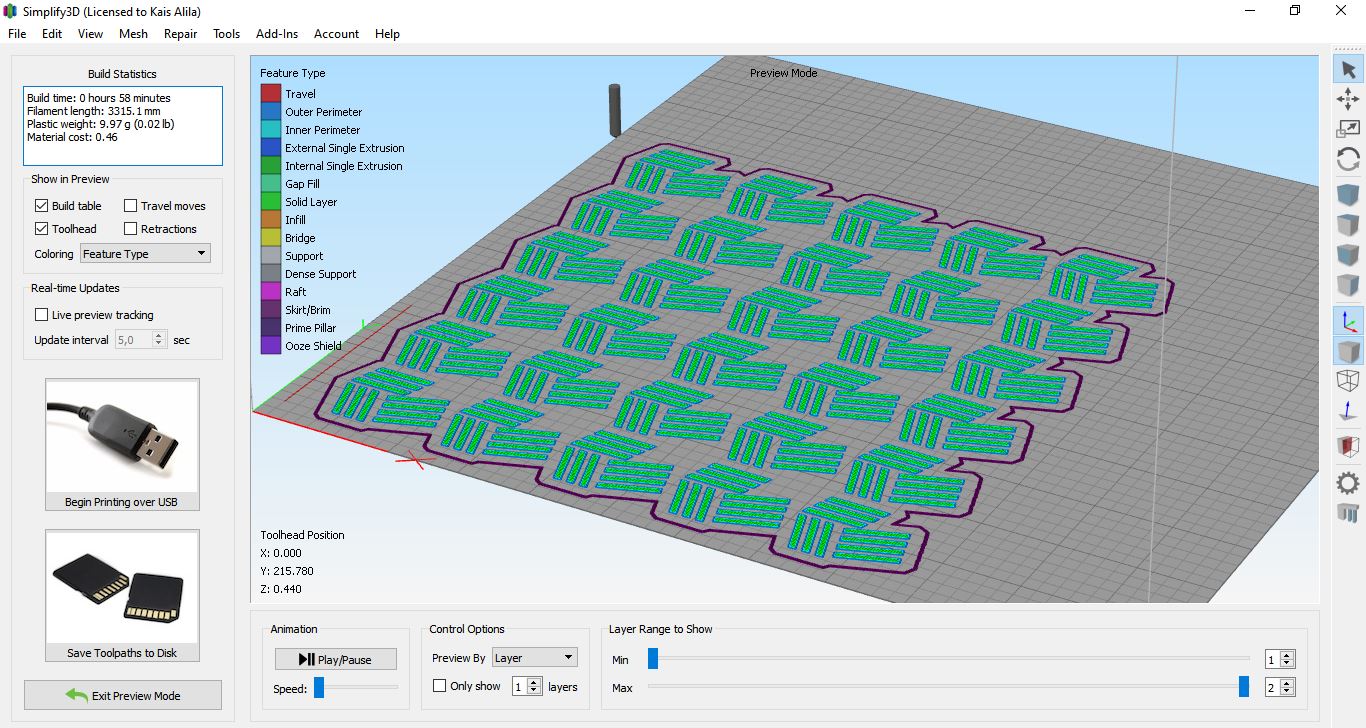Open the File menu

coord(17,34)
